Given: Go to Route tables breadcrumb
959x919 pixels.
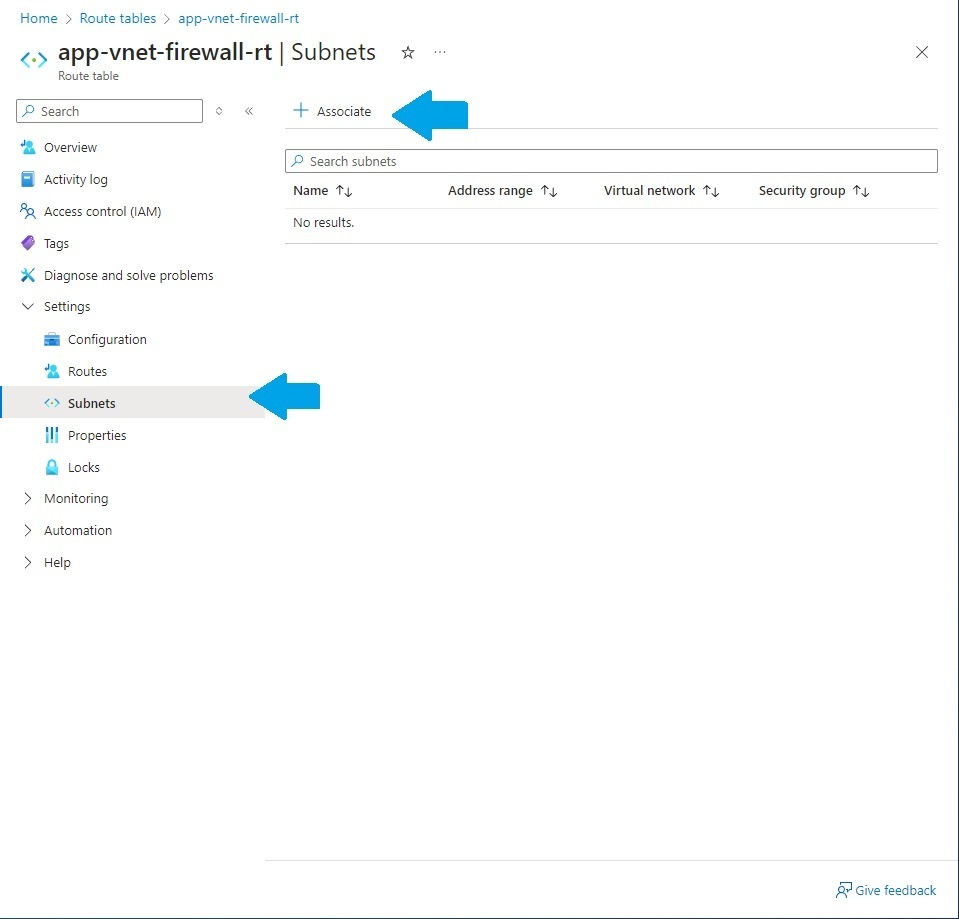Looking at the screenshot, I should click(x=118, y=18).
